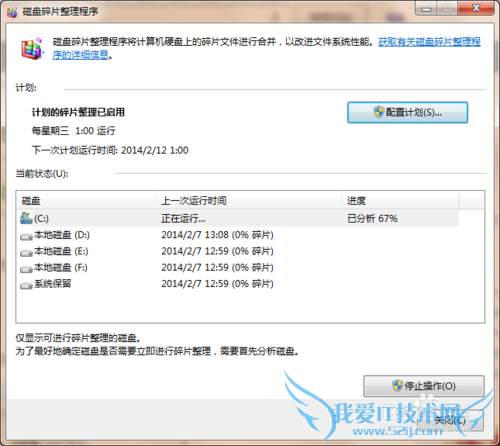Click the 停止操作(O) button
Viewport: 500px width, 446px height.
424,386
